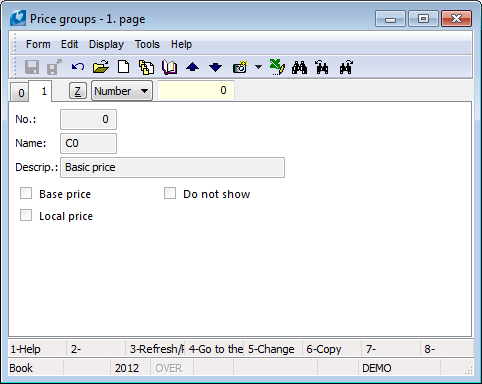Switch to tab 1
The height and width of the screenshot is (384, 482).
pyautogui.click(x=40, y=91)
